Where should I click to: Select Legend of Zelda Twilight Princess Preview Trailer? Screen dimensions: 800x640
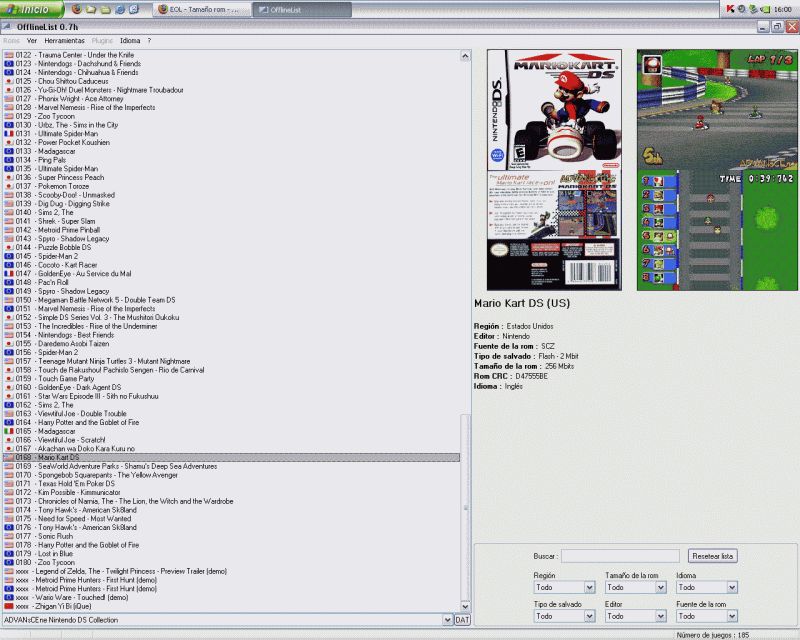coord(231,572)
